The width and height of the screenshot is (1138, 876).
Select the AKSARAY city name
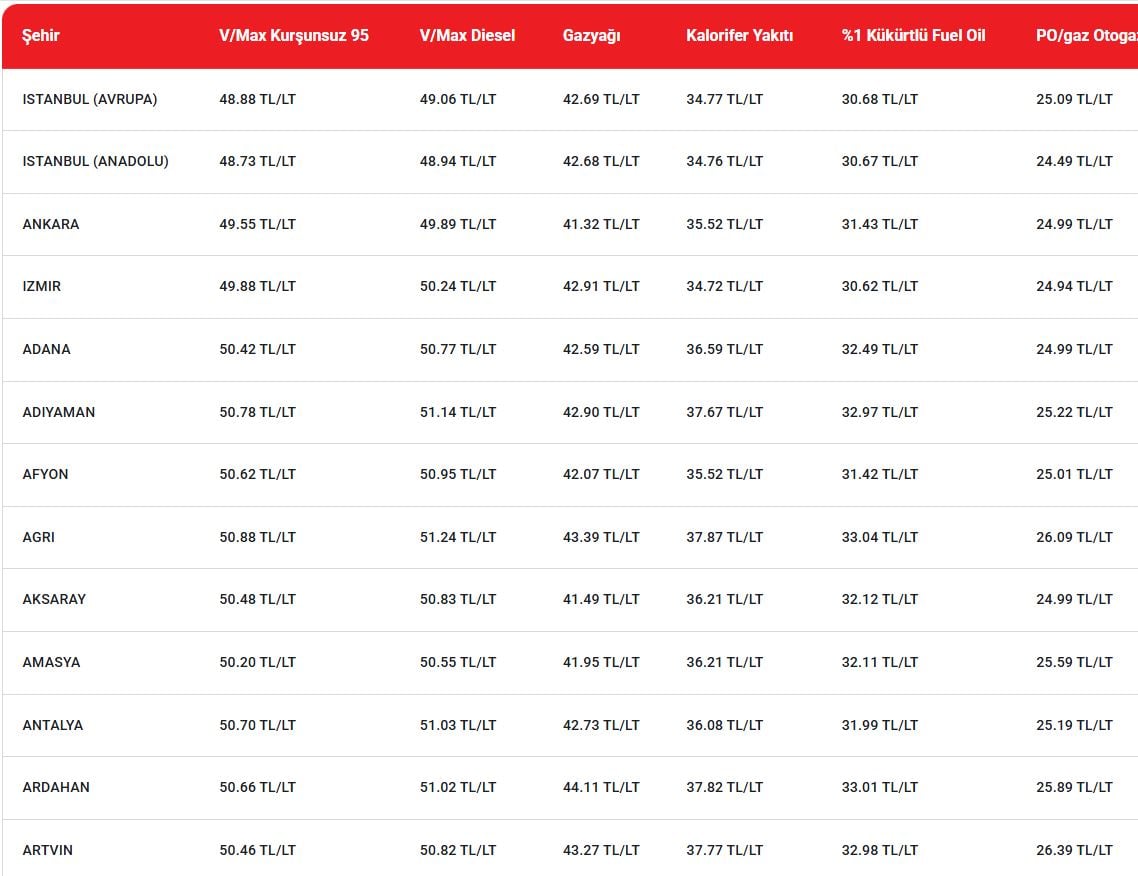[x=54, y=599]
